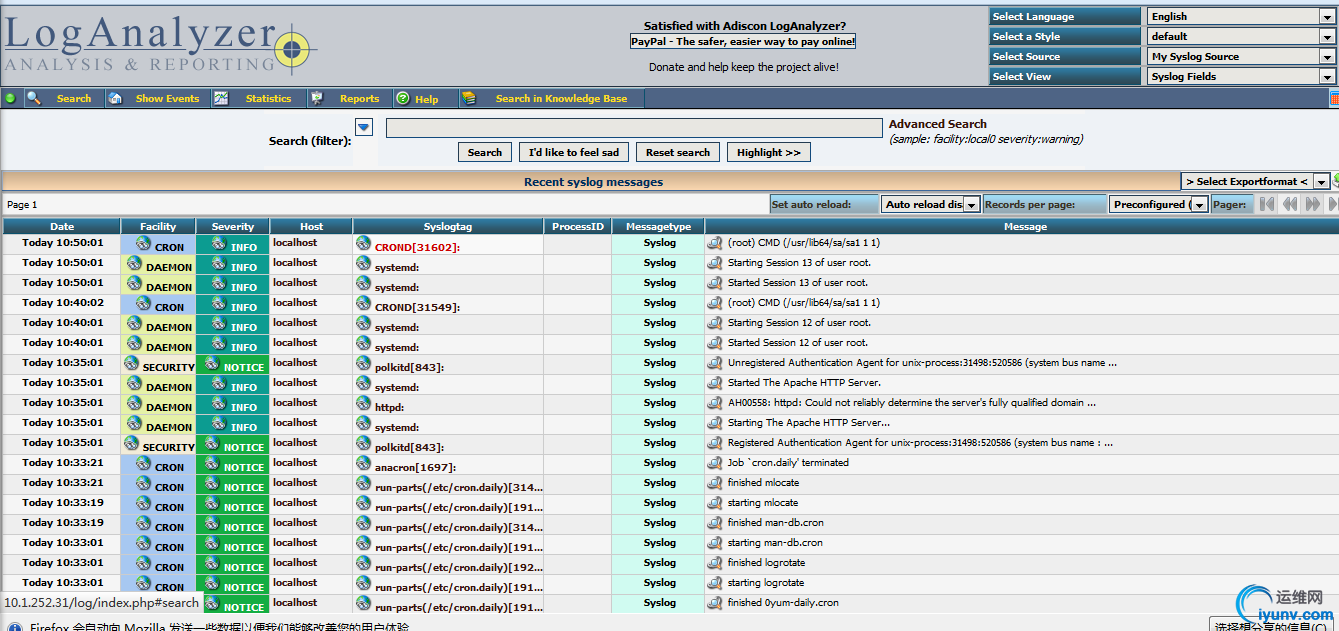Click the Reset search button
The height and width of the screenshot is (631, 1339).
678,152
